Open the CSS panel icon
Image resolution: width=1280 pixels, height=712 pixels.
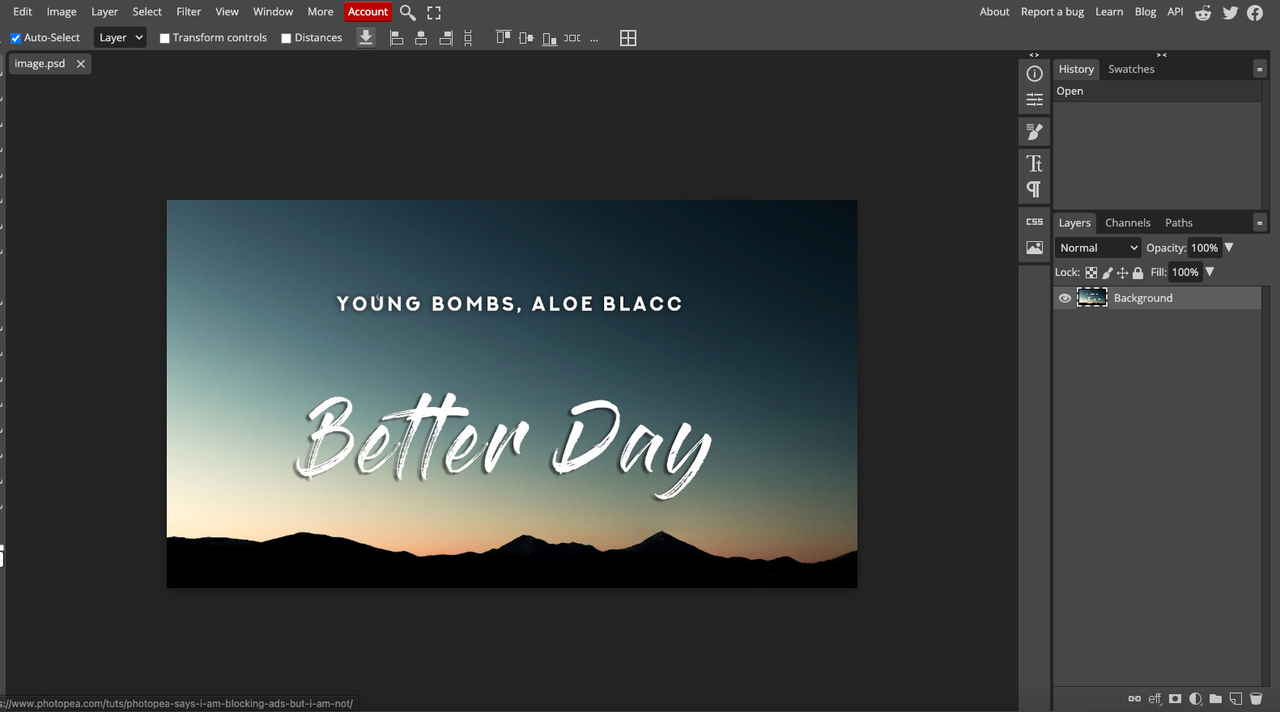1035,222
